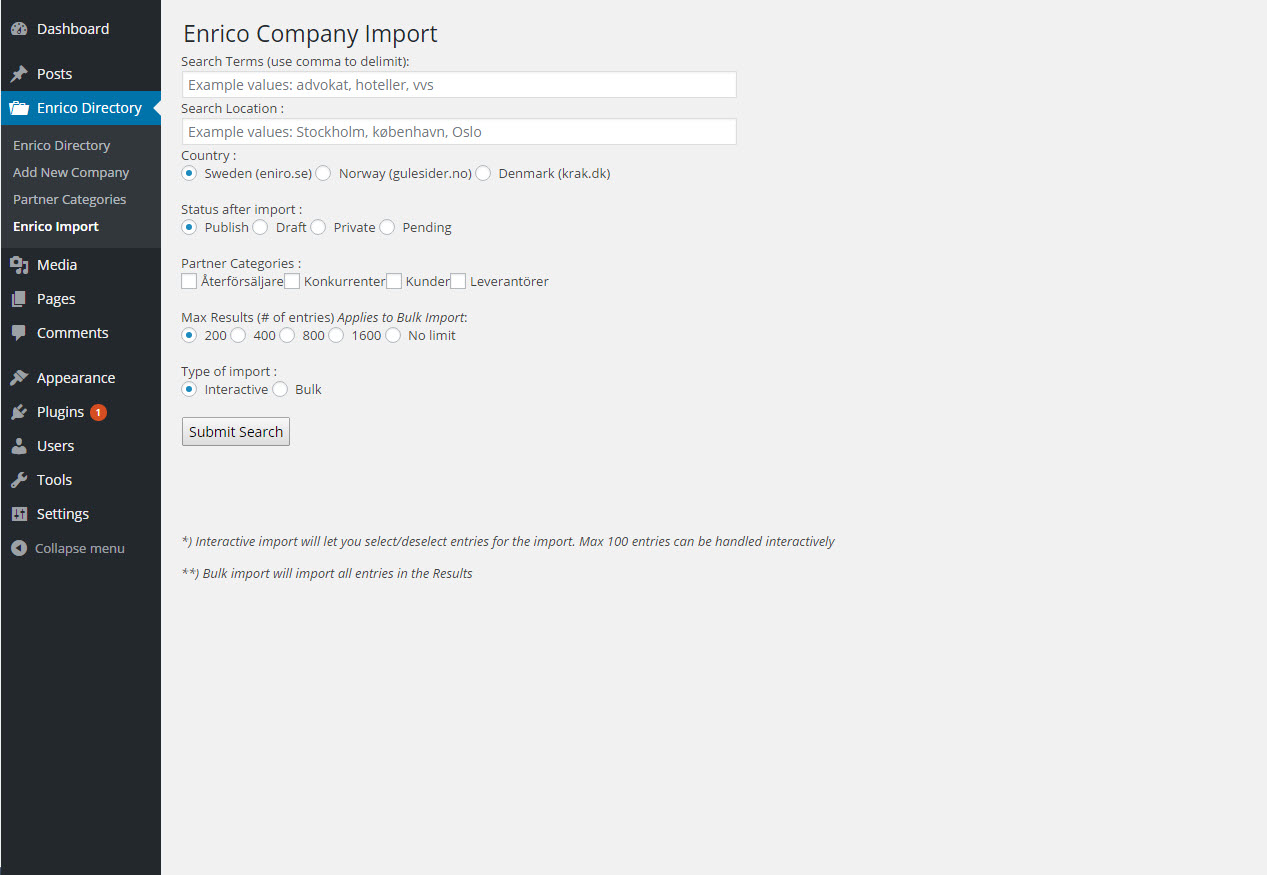The width and height of the screenshot is (1267, 875).
Task: Click the Enrico Directory folder icon
Action: (x=19, y=108)
